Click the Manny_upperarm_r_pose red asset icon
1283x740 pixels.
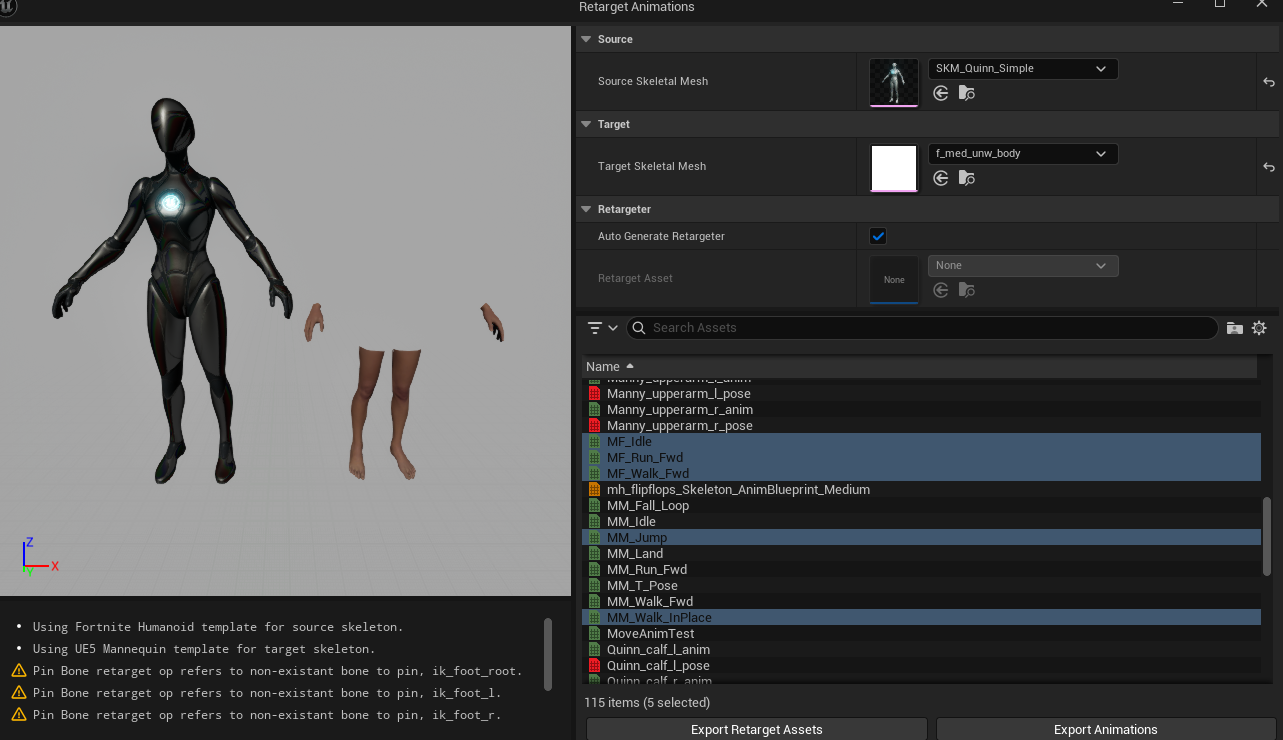594,426
